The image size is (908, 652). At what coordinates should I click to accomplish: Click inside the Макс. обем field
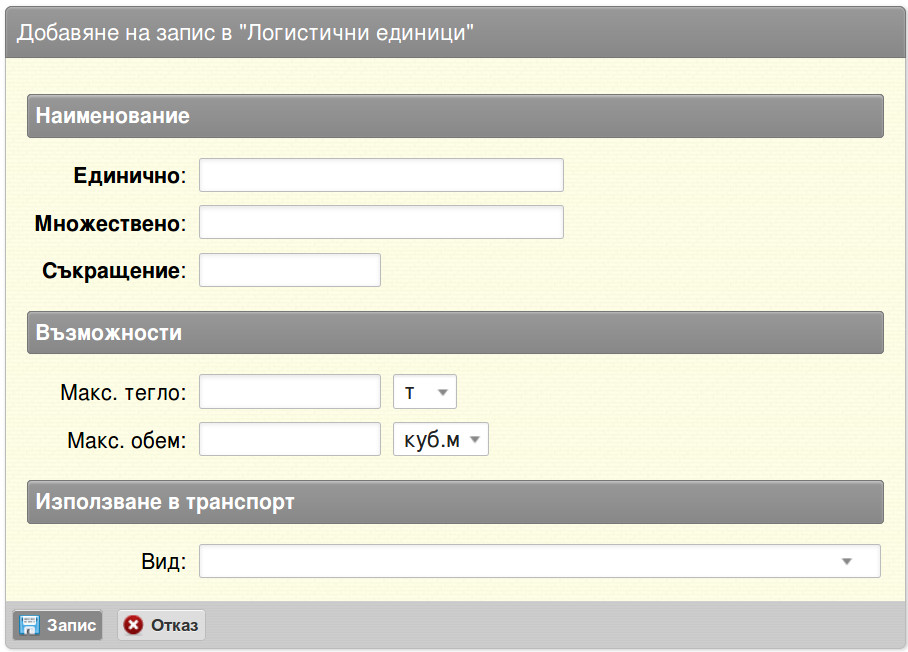(x=290, y=439)
